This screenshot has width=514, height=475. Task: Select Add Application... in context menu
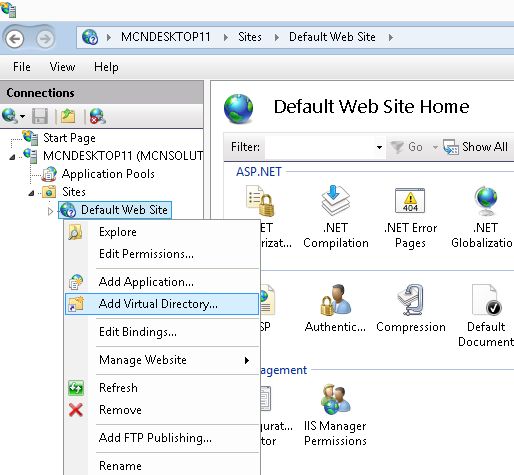pos(162,282)
